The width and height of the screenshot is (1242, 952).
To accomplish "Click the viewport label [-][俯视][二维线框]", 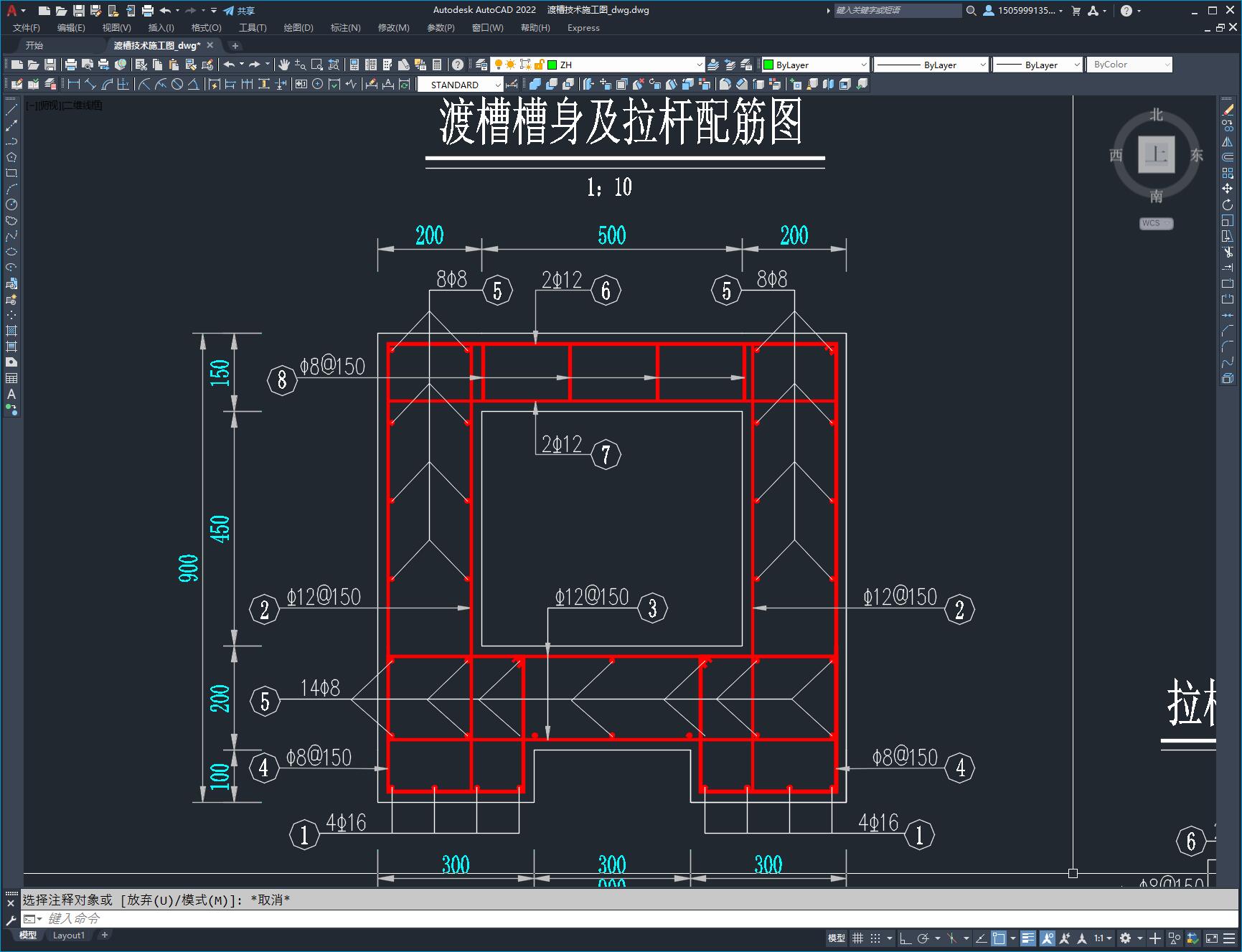I will tap(64, 105).
